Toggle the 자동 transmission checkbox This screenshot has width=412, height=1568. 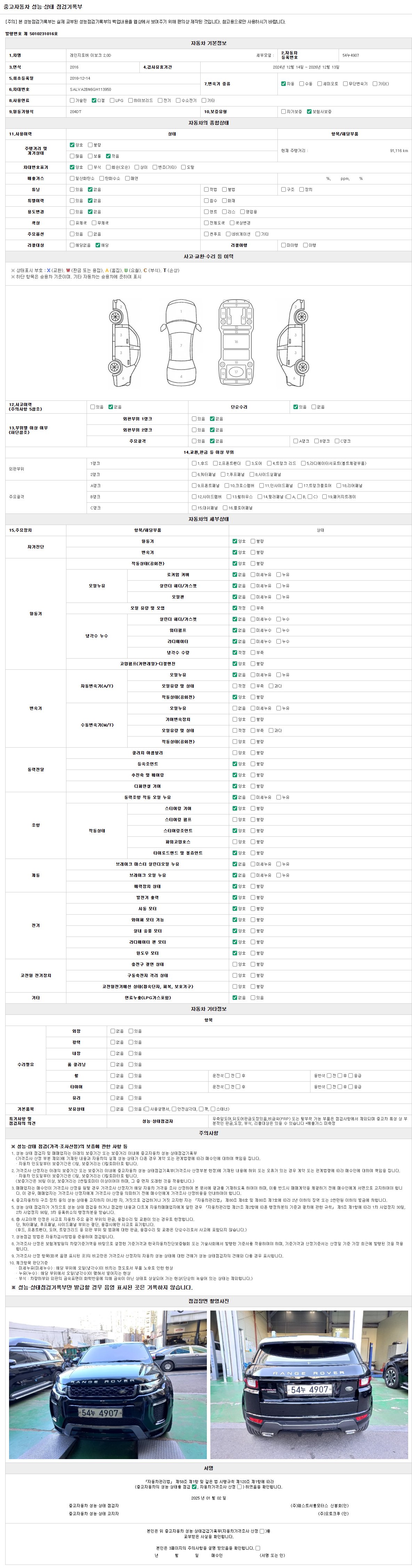(x=284, y=84)
